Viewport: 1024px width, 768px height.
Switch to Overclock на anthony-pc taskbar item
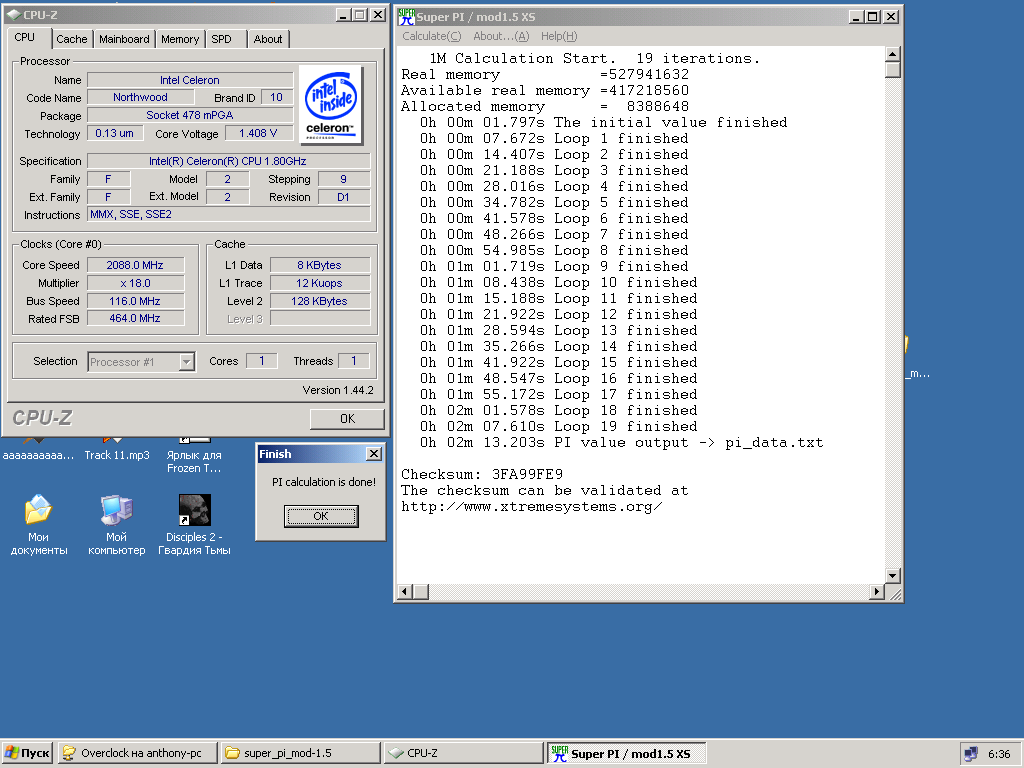(x=138, y=753)
